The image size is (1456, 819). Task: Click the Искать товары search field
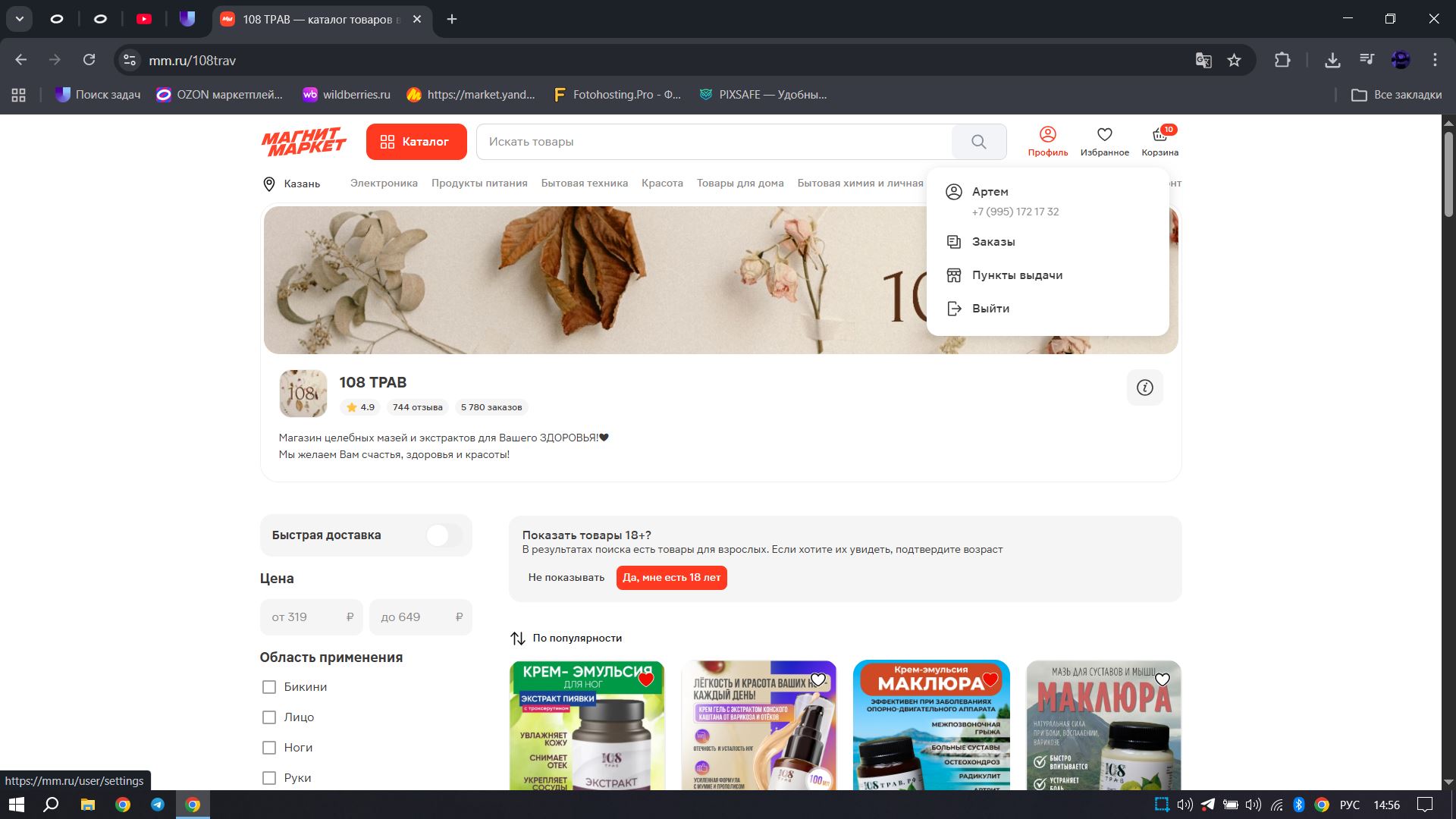(713, 142)
